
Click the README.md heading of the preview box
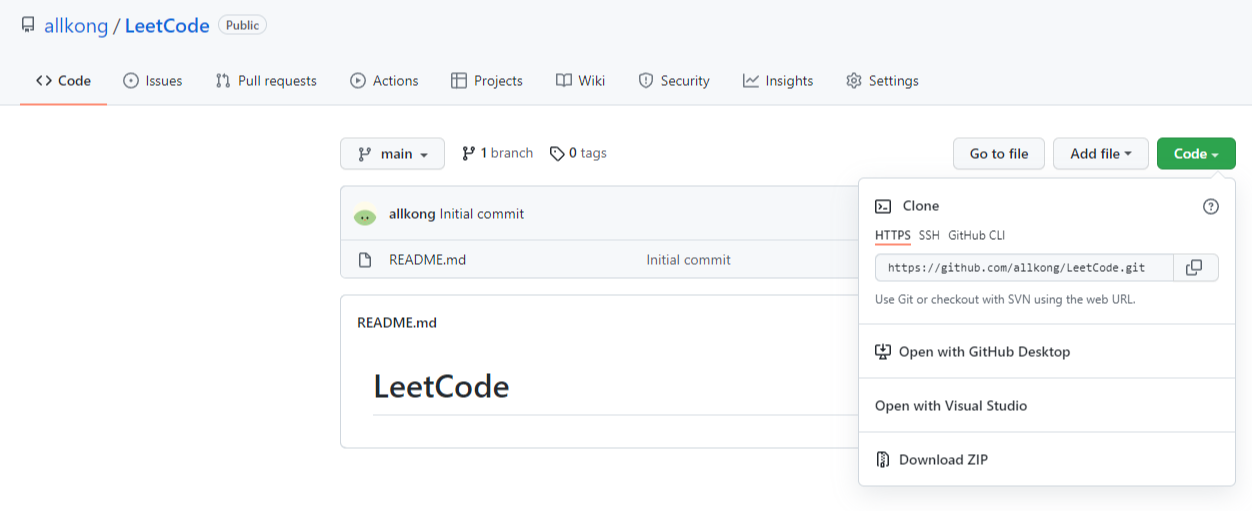pyautogui.click(x=397, y=323)
